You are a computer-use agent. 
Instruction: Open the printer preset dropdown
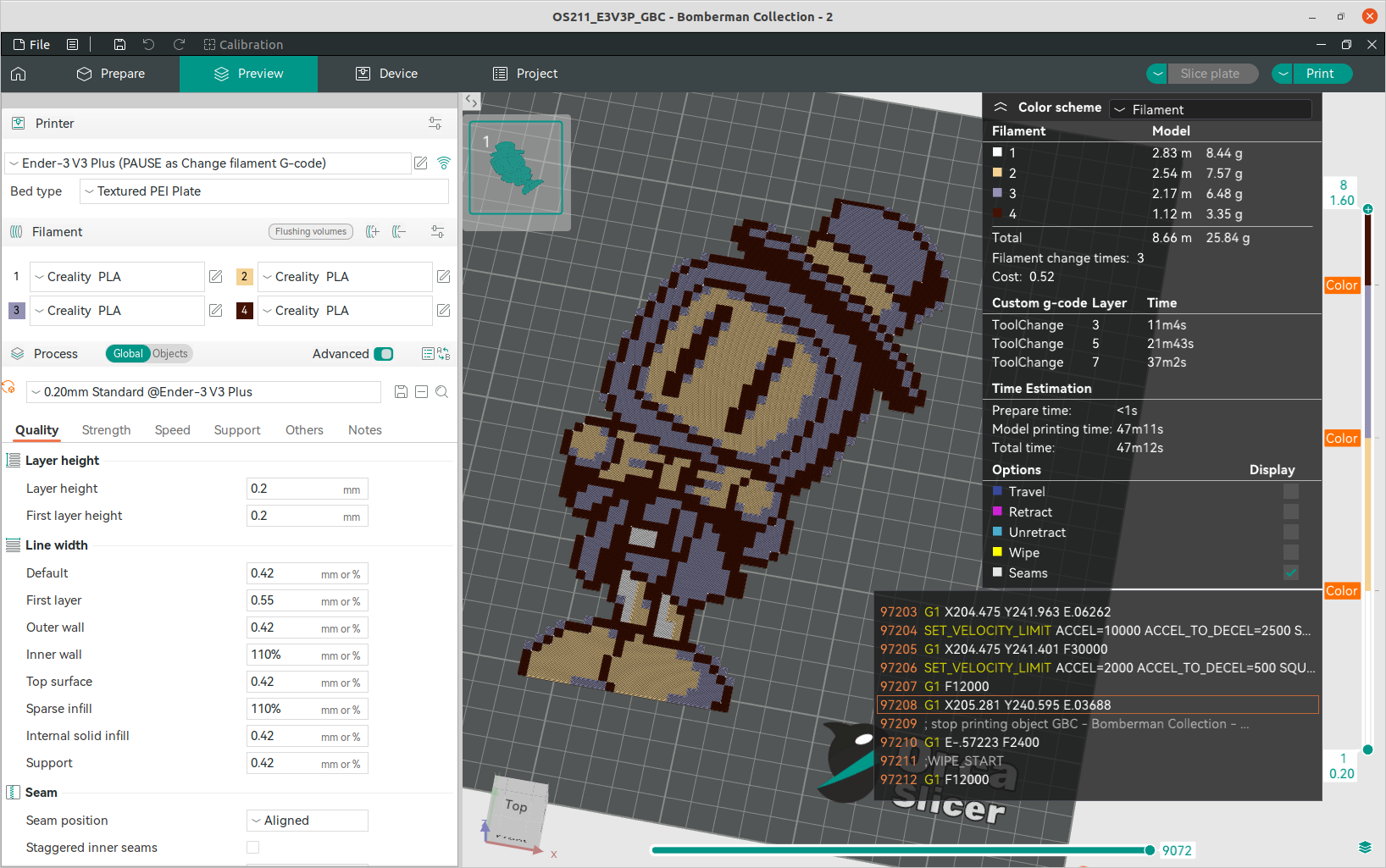point(208,163)
